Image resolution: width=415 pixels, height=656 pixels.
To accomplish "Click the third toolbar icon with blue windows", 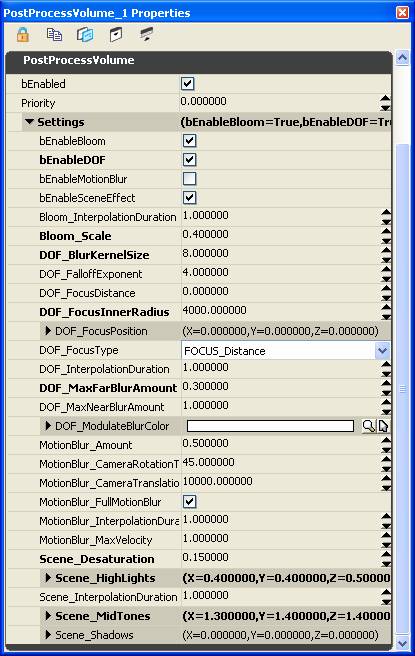I will (85, 34).
